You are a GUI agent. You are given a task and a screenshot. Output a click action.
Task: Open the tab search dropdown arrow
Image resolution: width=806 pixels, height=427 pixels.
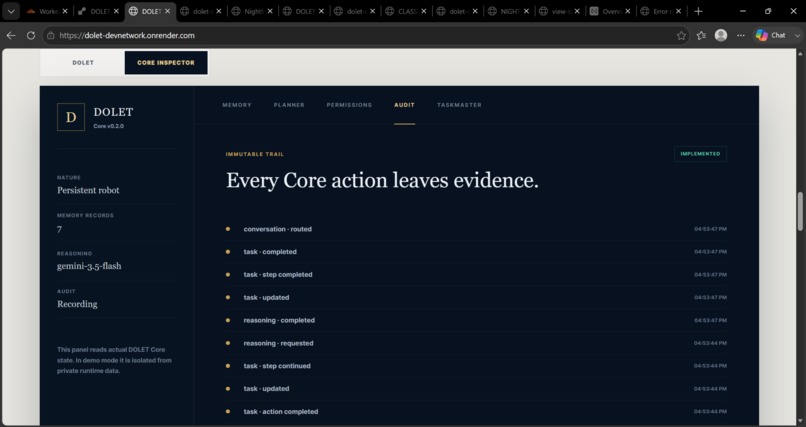(11, 11)
